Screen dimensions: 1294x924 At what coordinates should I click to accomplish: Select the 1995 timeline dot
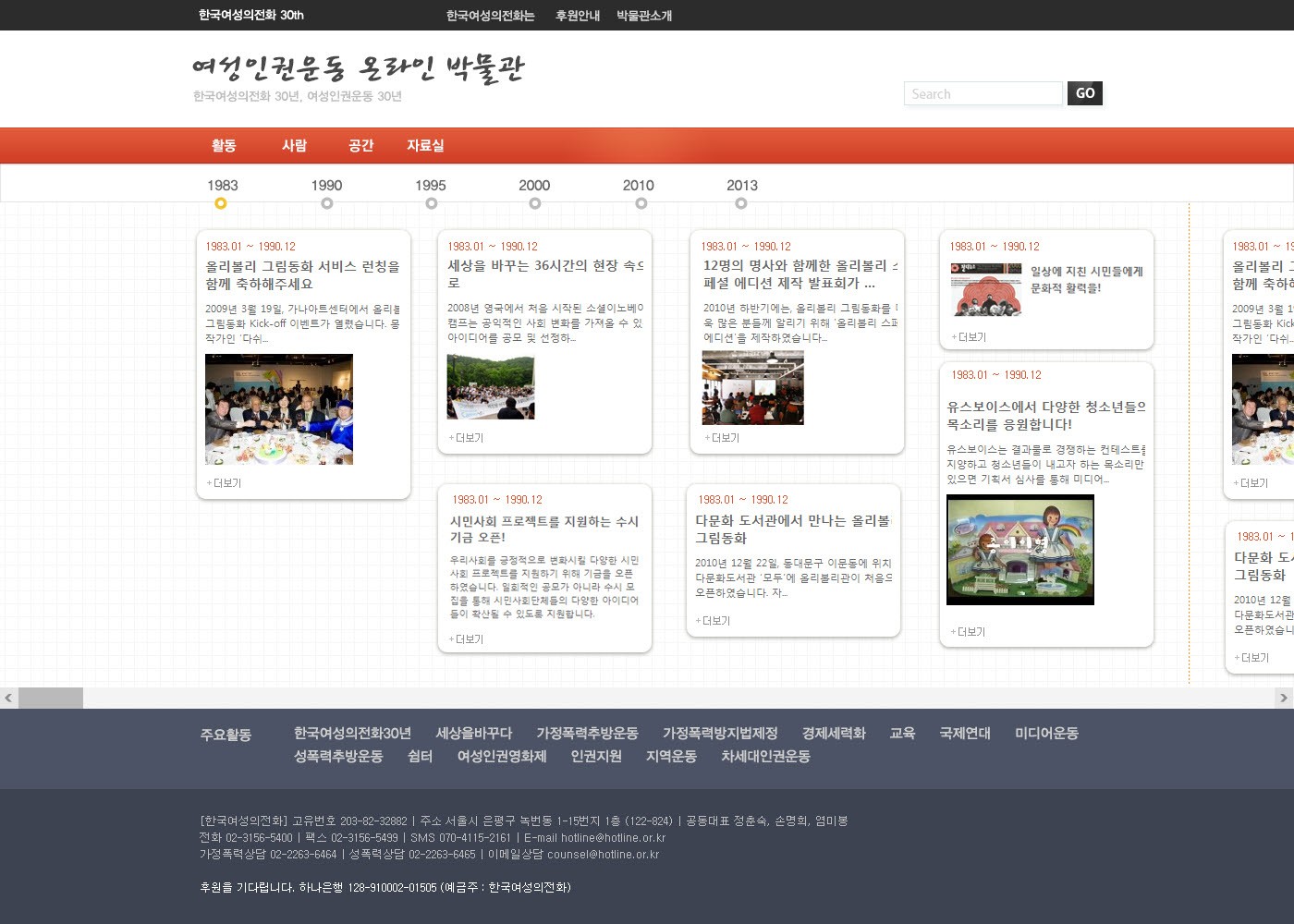[x=431, y=203]
